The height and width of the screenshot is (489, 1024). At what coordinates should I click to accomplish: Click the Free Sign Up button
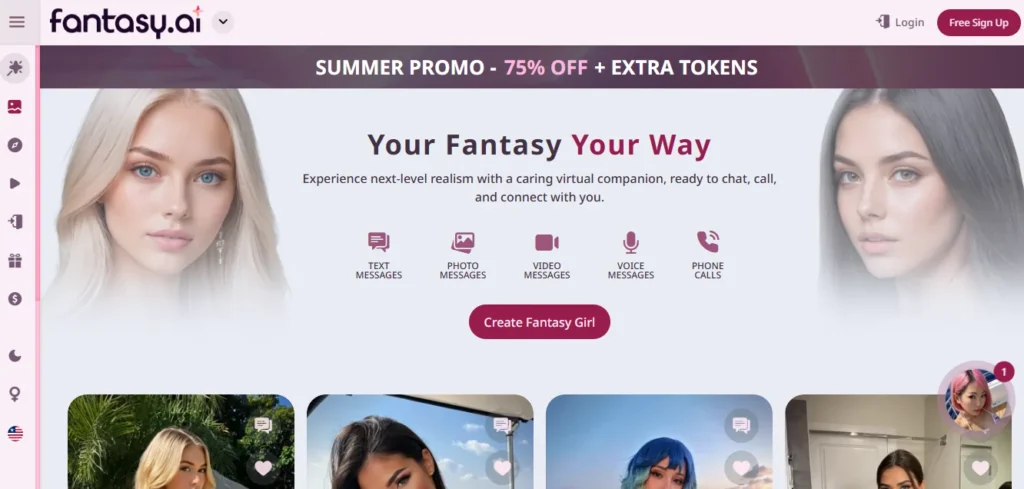(978, 23)
